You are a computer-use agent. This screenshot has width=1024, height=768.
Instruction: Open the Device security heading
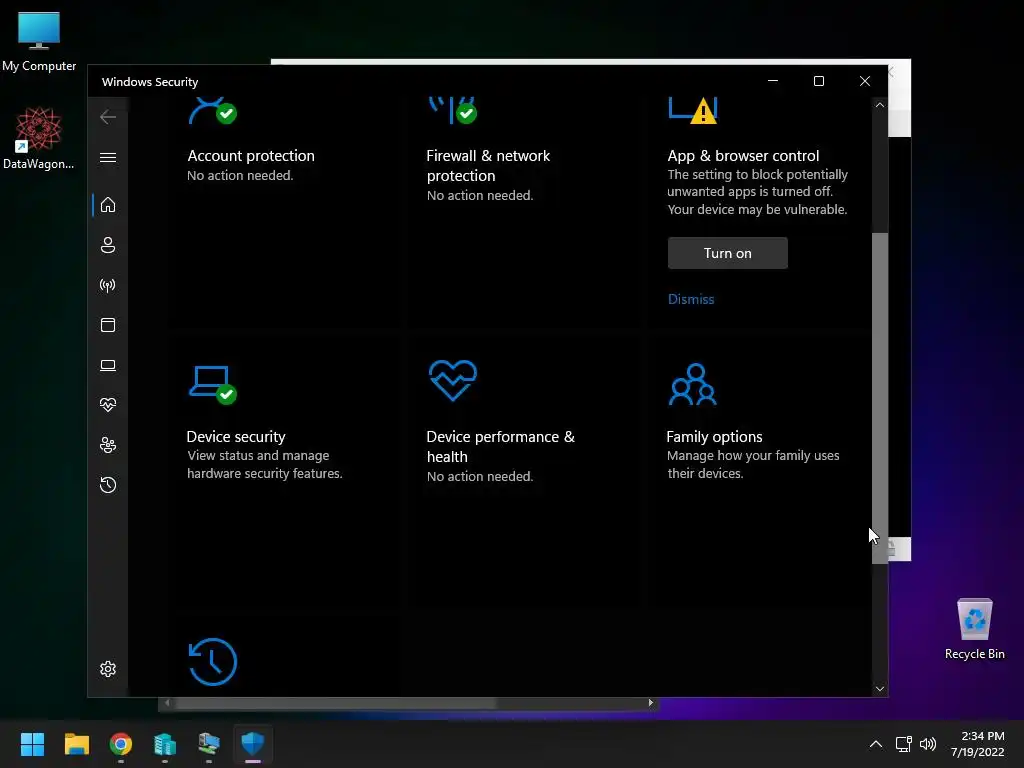[x=236, y=437]
